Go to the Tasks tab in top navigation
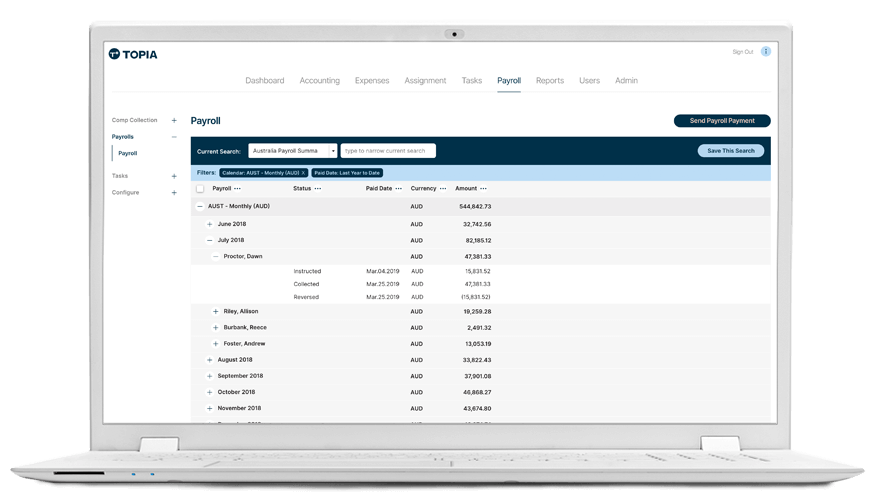This screenshot has height=500, width=870. pyautogui.click(x=472, y=80)
